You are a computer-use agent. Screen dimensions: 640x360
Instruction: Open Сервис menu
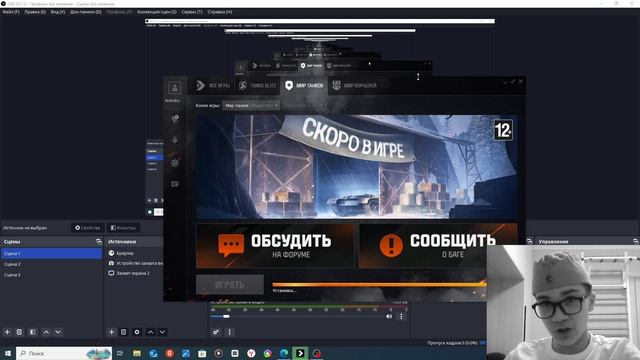[192, 12]
